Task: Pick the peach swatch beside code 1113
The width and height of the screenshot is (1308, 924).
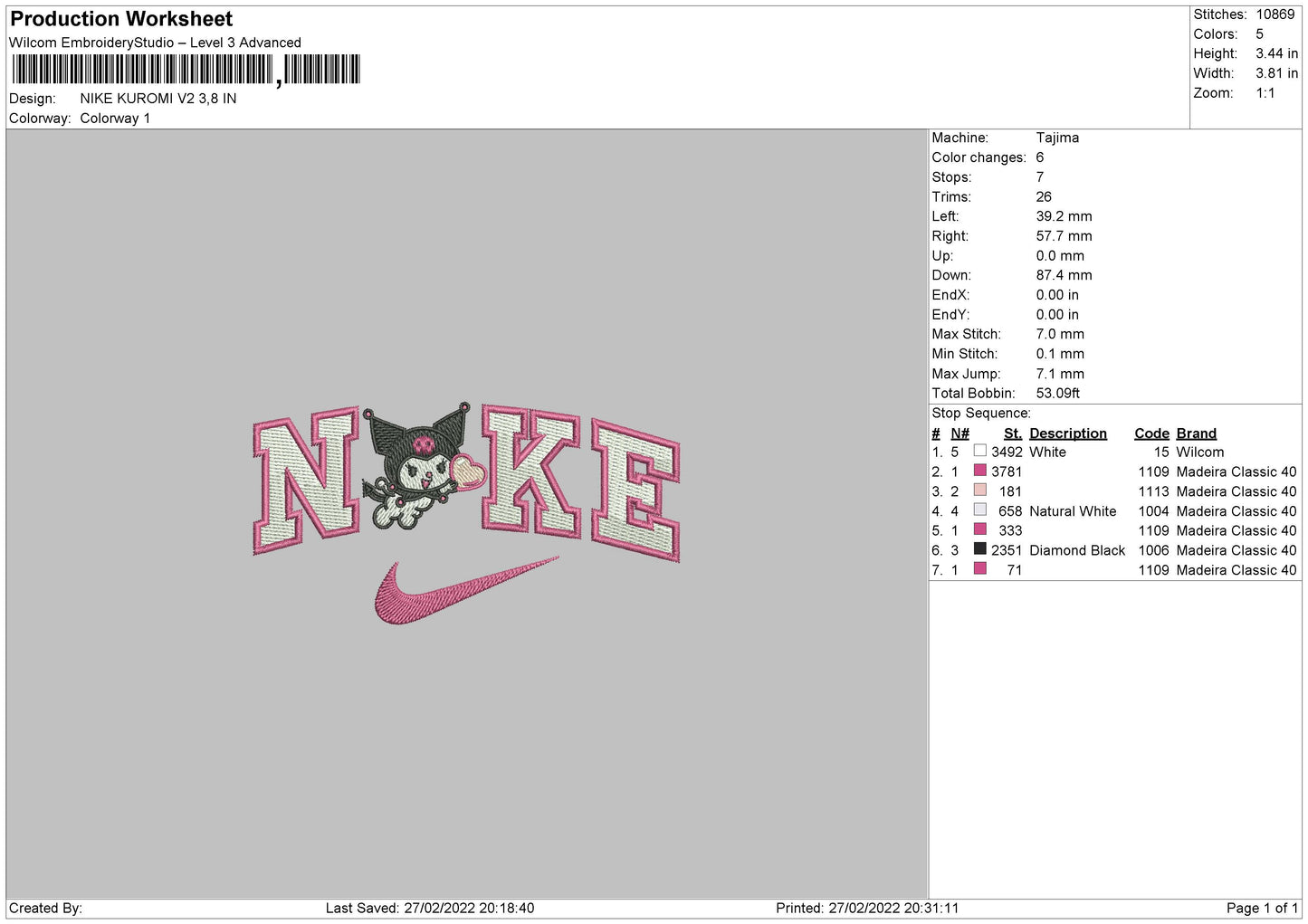Action: [x=979, y=491]
